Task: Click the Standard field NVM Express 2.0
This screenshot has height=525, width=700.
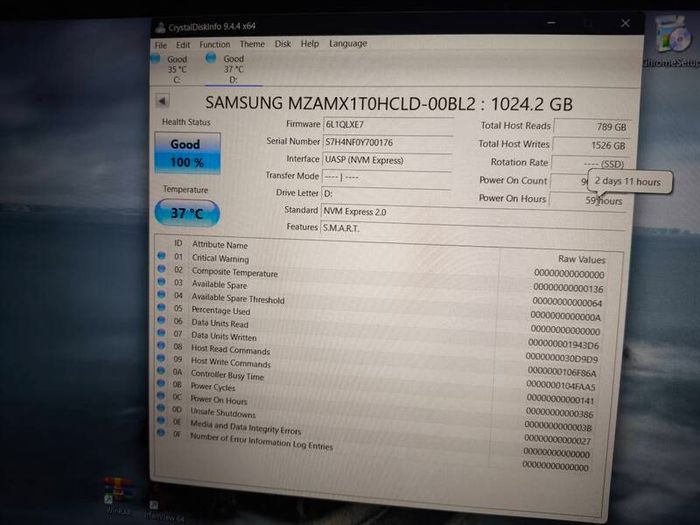Action: tap(472, 212)
